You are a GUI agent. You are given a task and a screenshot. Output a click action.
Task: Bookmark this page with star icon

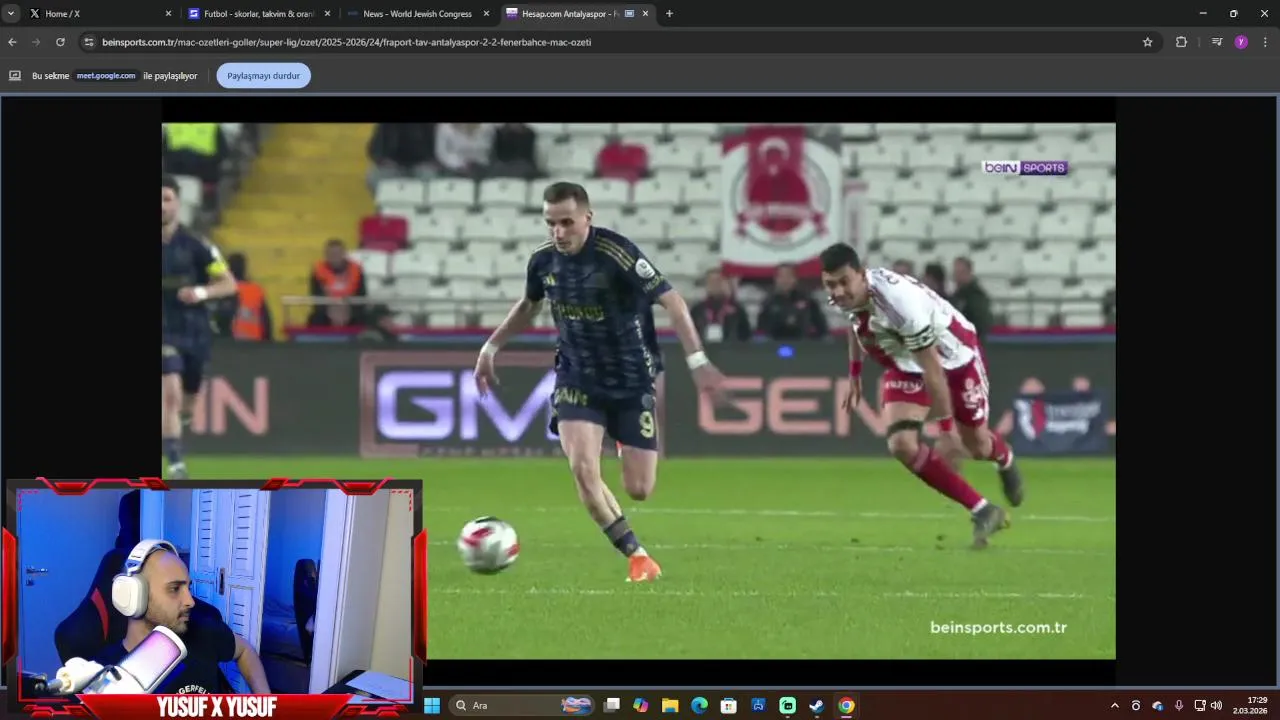coord(1147,42)
